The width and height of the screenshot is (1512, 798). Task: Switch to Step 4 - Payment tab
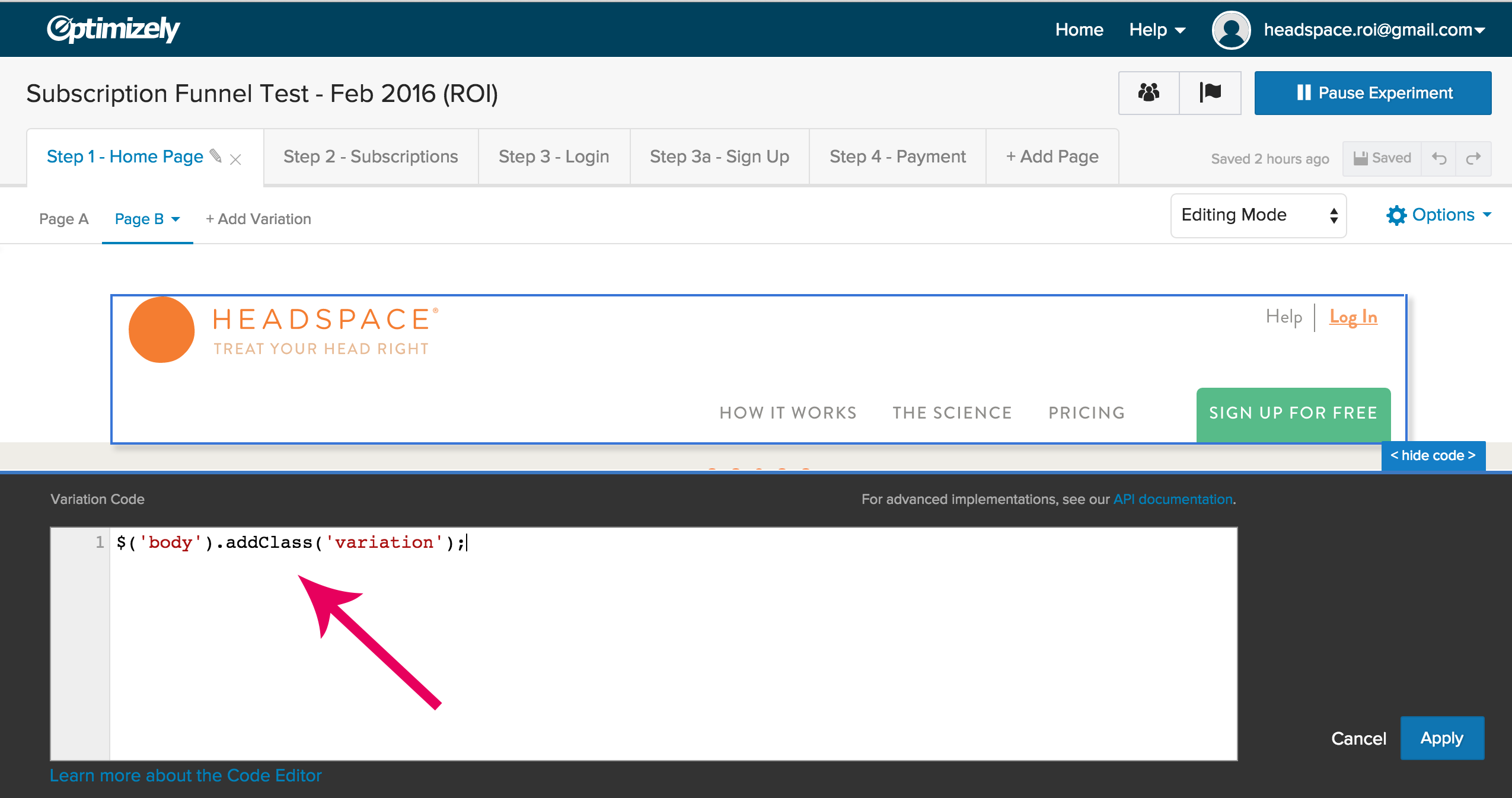coord(897,157)
